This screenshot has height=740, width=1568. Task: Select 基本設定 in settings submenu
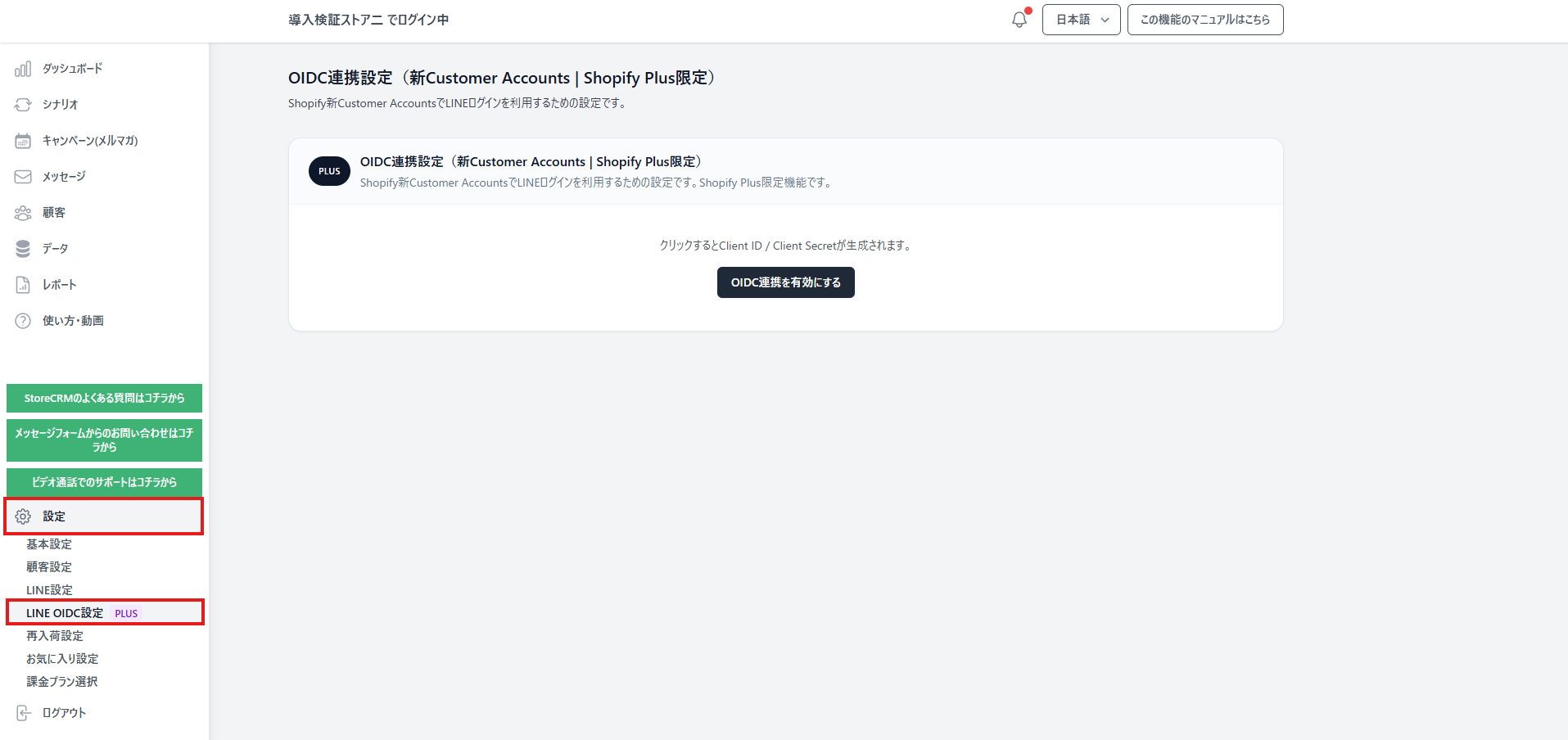(x=49, y=544)
